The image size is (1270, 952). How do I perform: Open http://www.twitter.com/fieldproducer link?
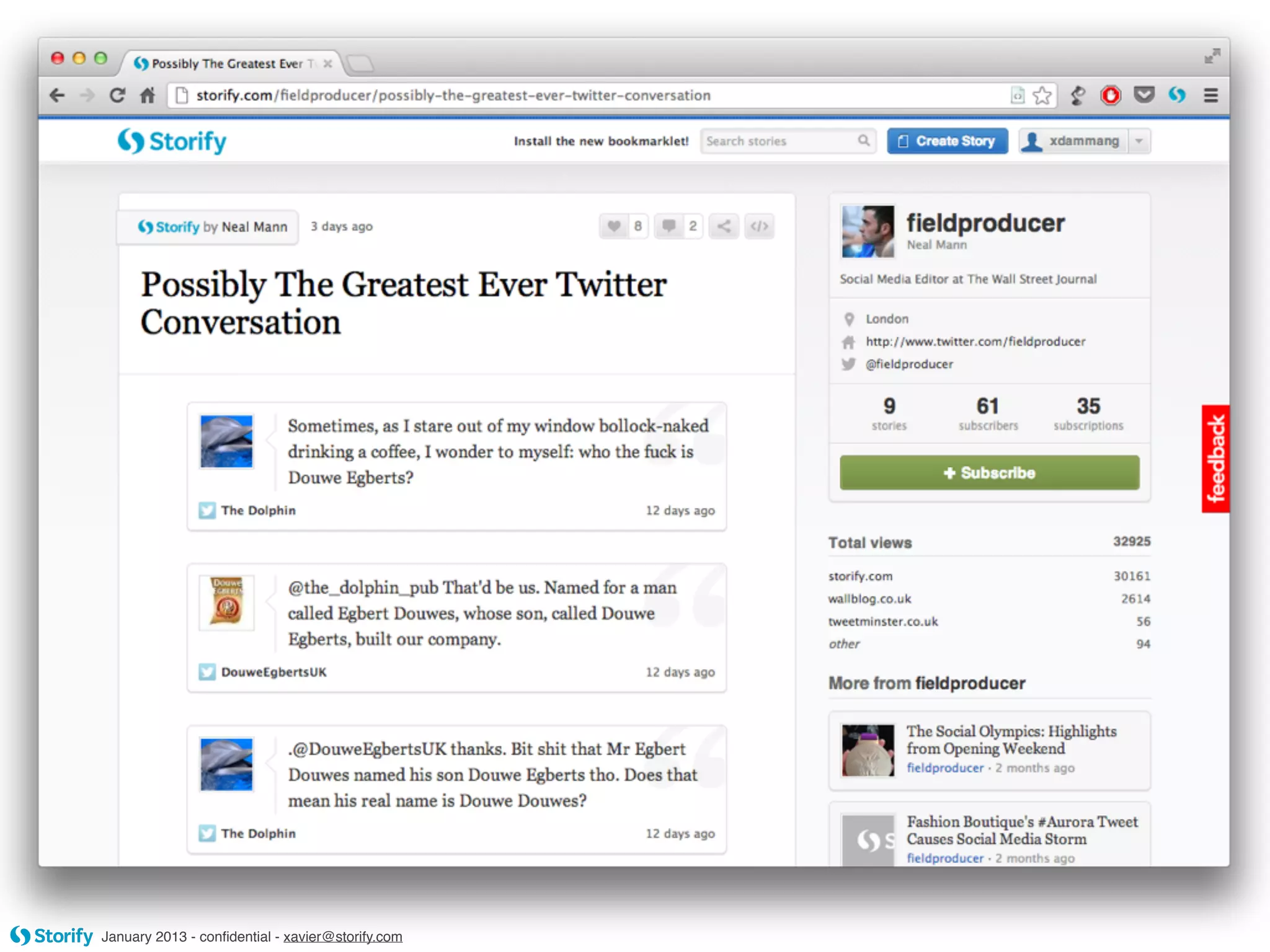975,342
